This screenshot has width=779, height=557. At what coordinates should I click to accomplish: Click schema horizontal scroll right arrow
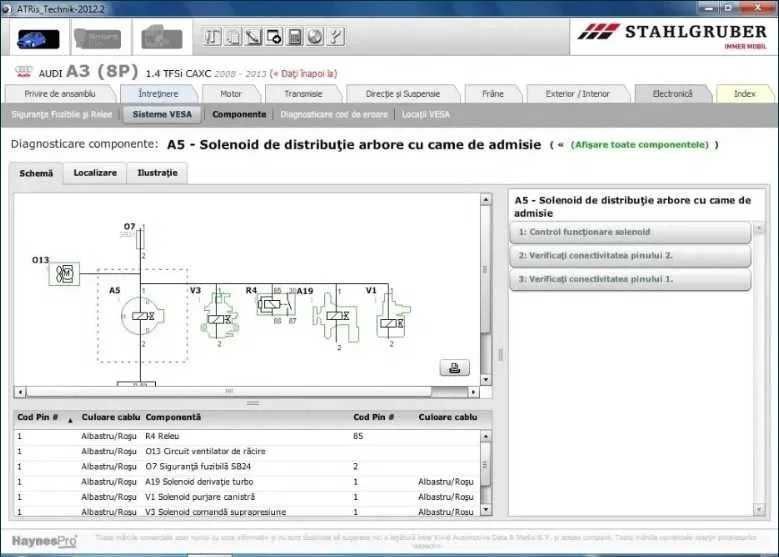tap(473, 392)
